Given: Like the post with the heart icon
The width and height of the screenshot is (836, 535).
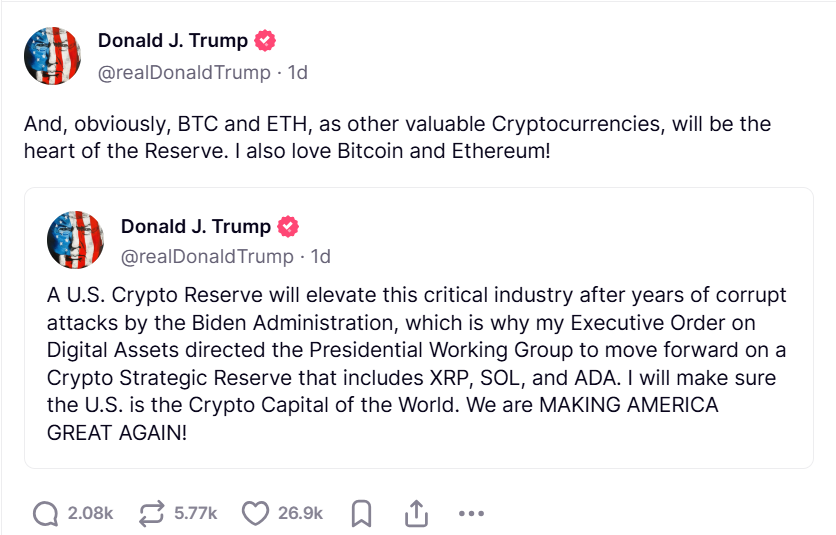Looking at the screenshot, I should pos(255,514).
